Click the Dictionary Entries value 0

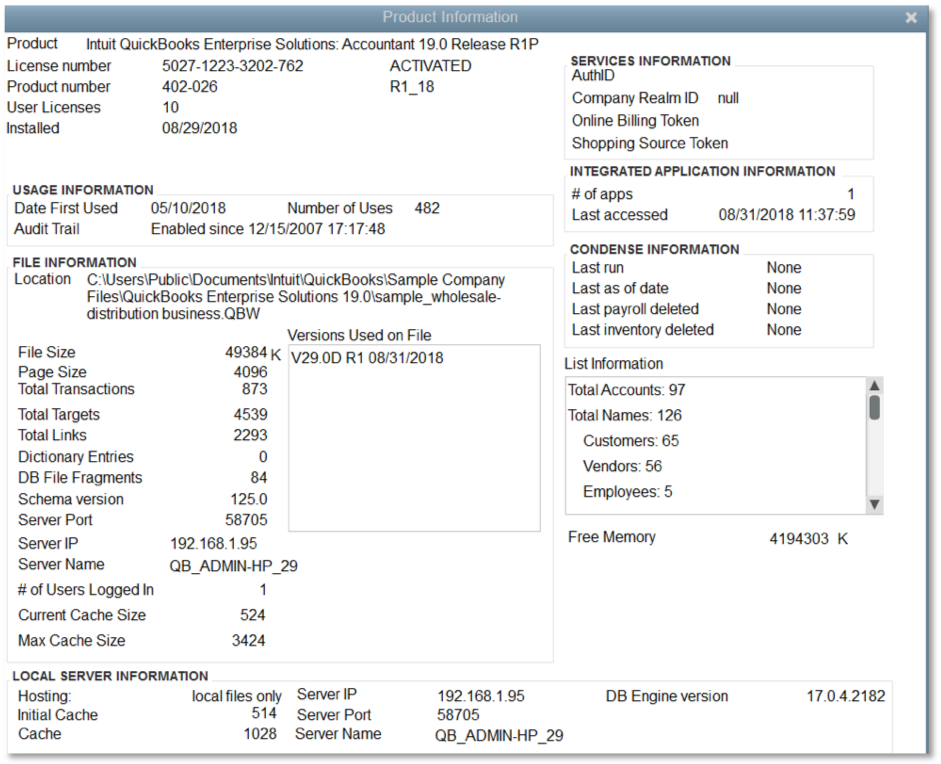click(263, 457)
